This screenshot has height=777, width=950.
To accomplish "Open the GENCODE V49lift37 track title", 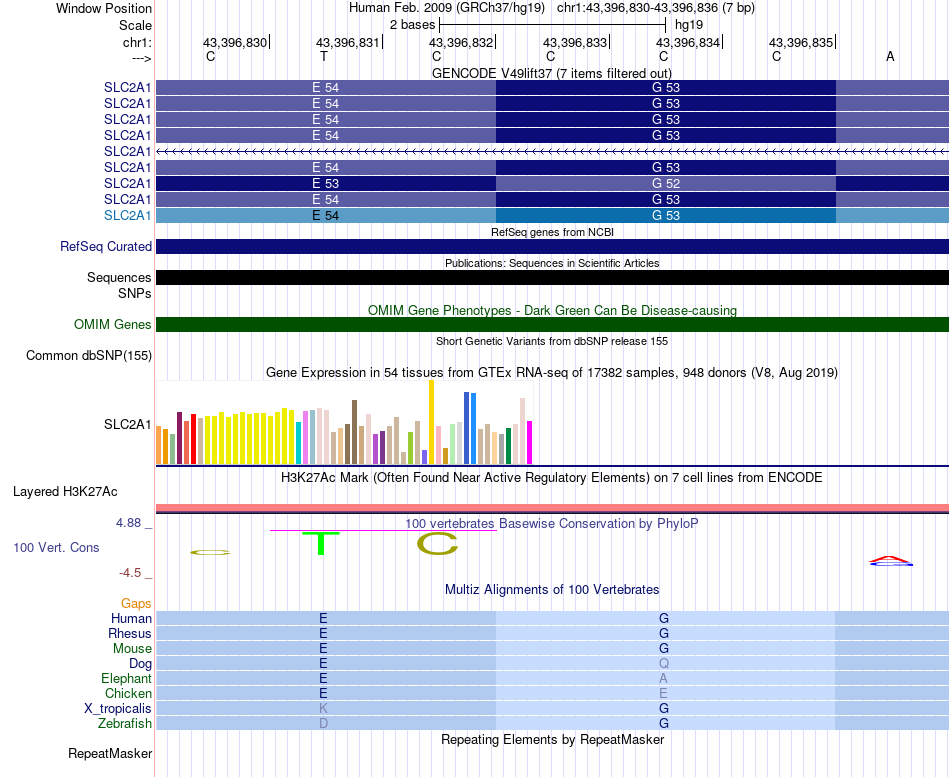I will coord(552,73).
